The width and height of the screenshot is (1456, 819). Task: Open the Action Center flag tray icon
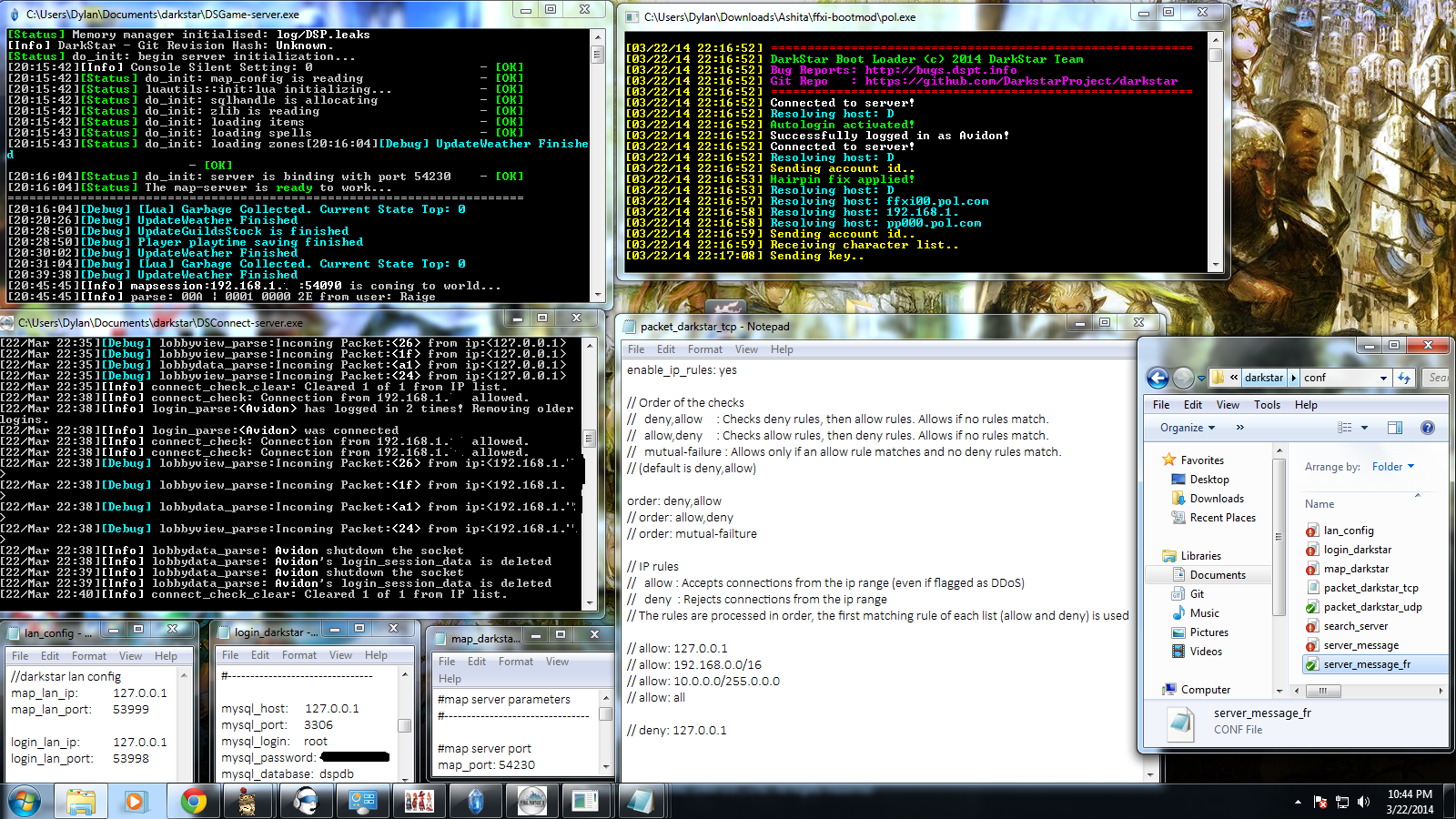pyautogui.click(x=1320, y=802)
